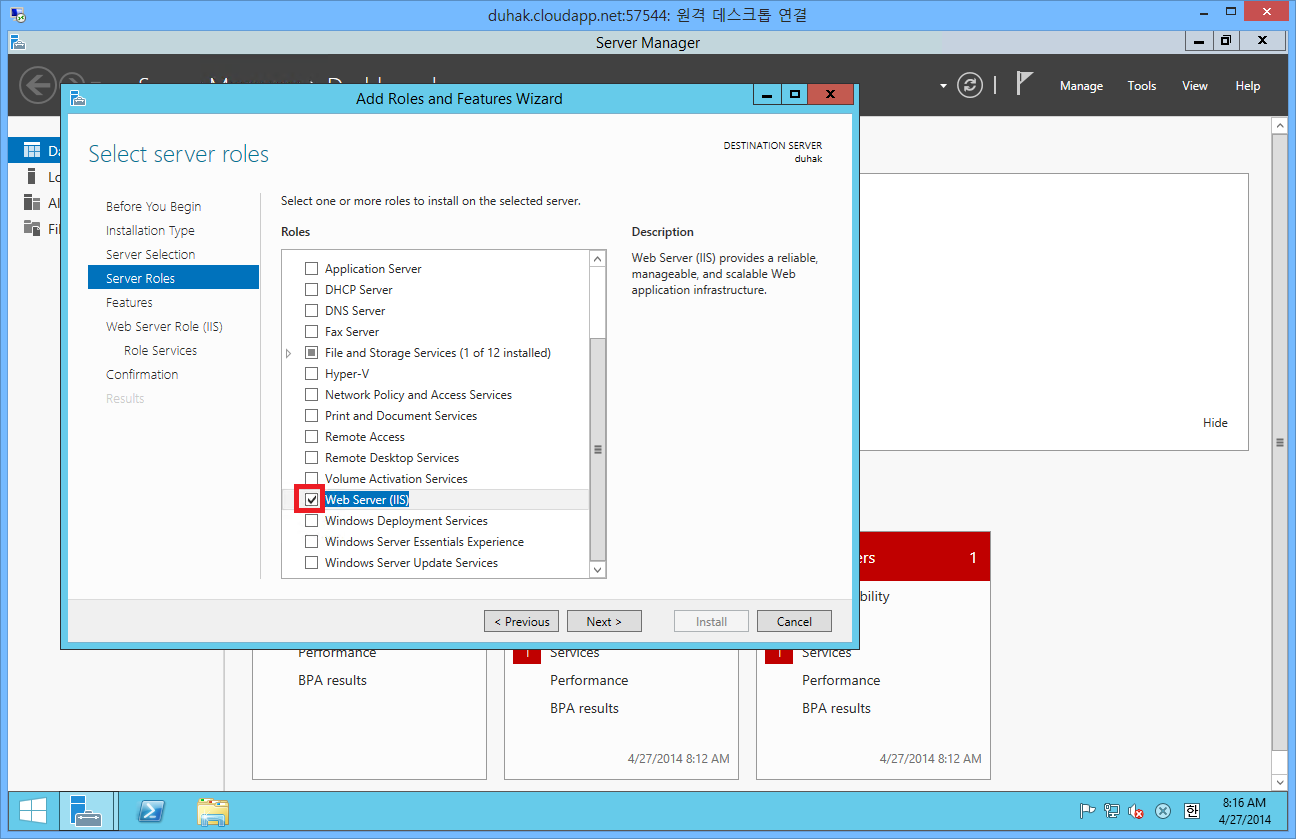Viewport: 1296px width, 839px height.
Task: Click the Server Manager refresh icon
Action: [x=970, y=85]
